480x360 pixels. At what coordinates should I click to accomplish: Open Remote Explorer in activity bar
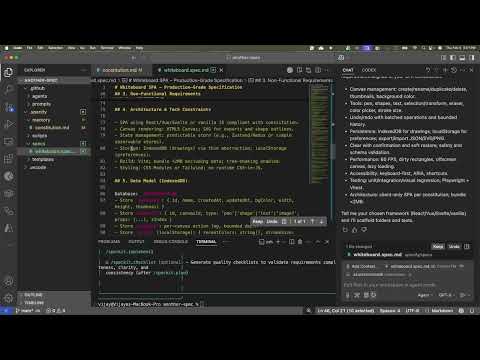pos(9,141)
